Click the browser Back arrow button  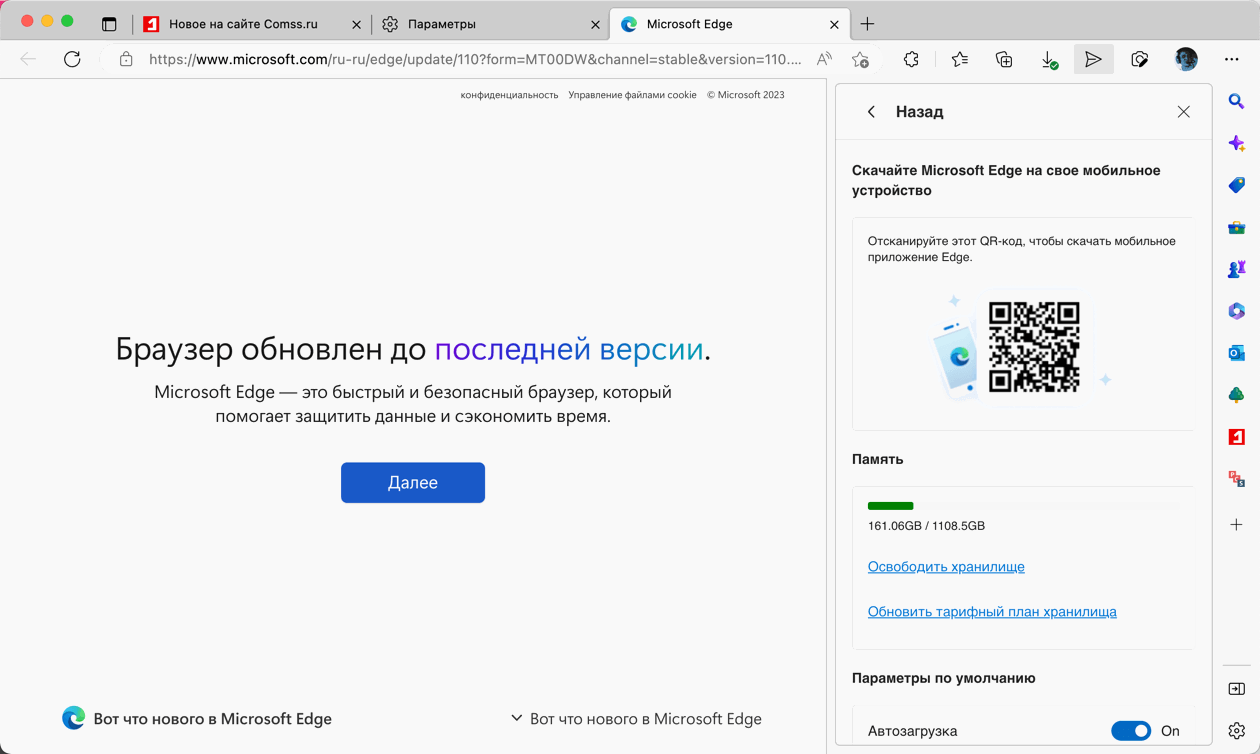click(x=28, y=59)
